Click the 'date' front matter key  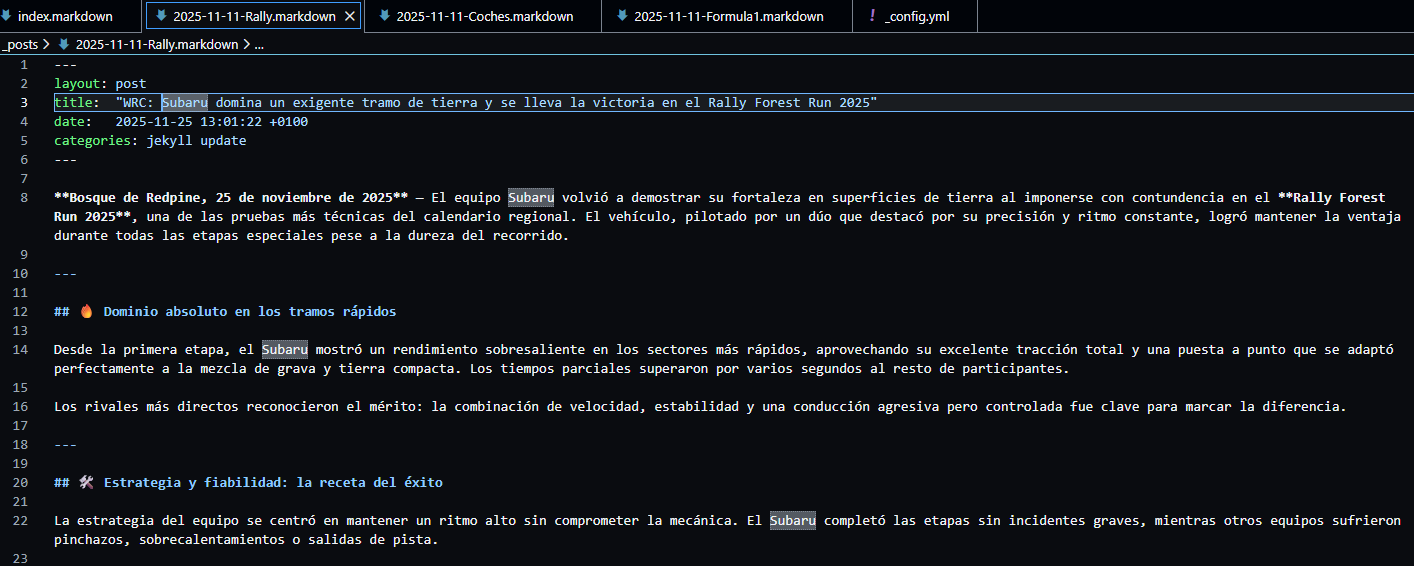pyautogui.click(x=69, y=121)
